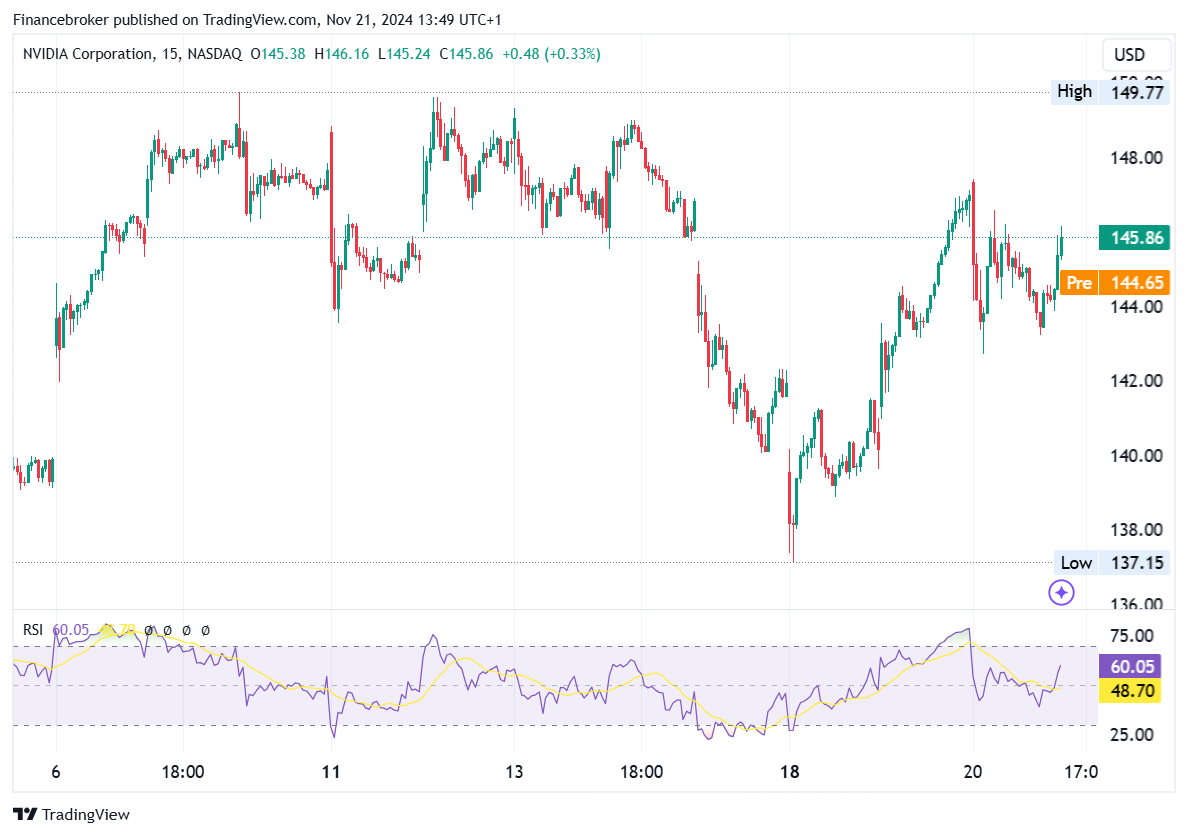Click the Low 137.15 price marker
This screenshot has height=836, width=1188.
click(x=1111, y=563)
